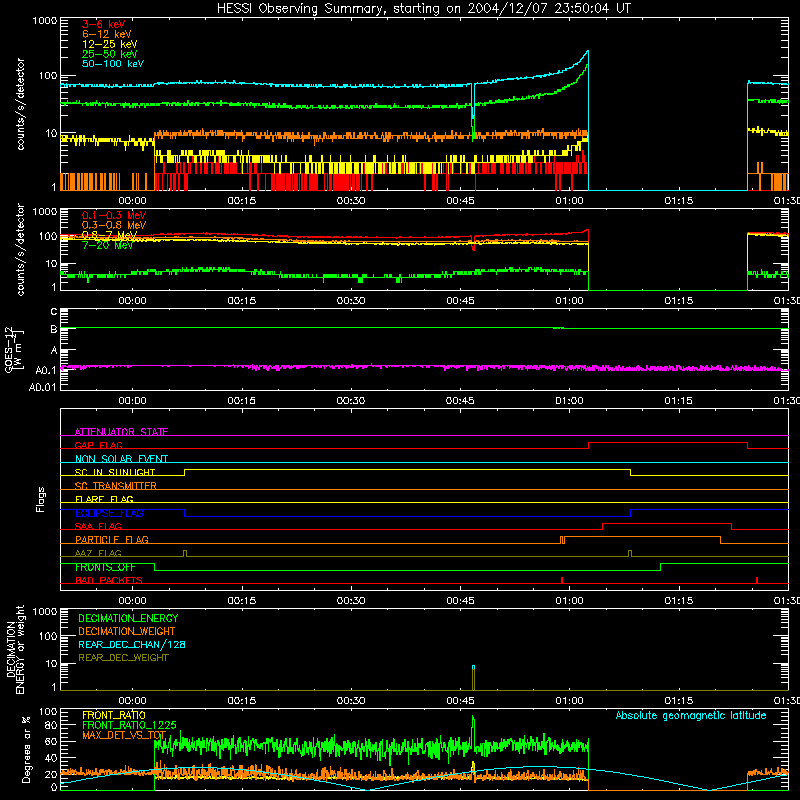This screenshot has height=800, width=800.
Task: Select the green 25-50 keV legend label
Action: pos(110,54)
